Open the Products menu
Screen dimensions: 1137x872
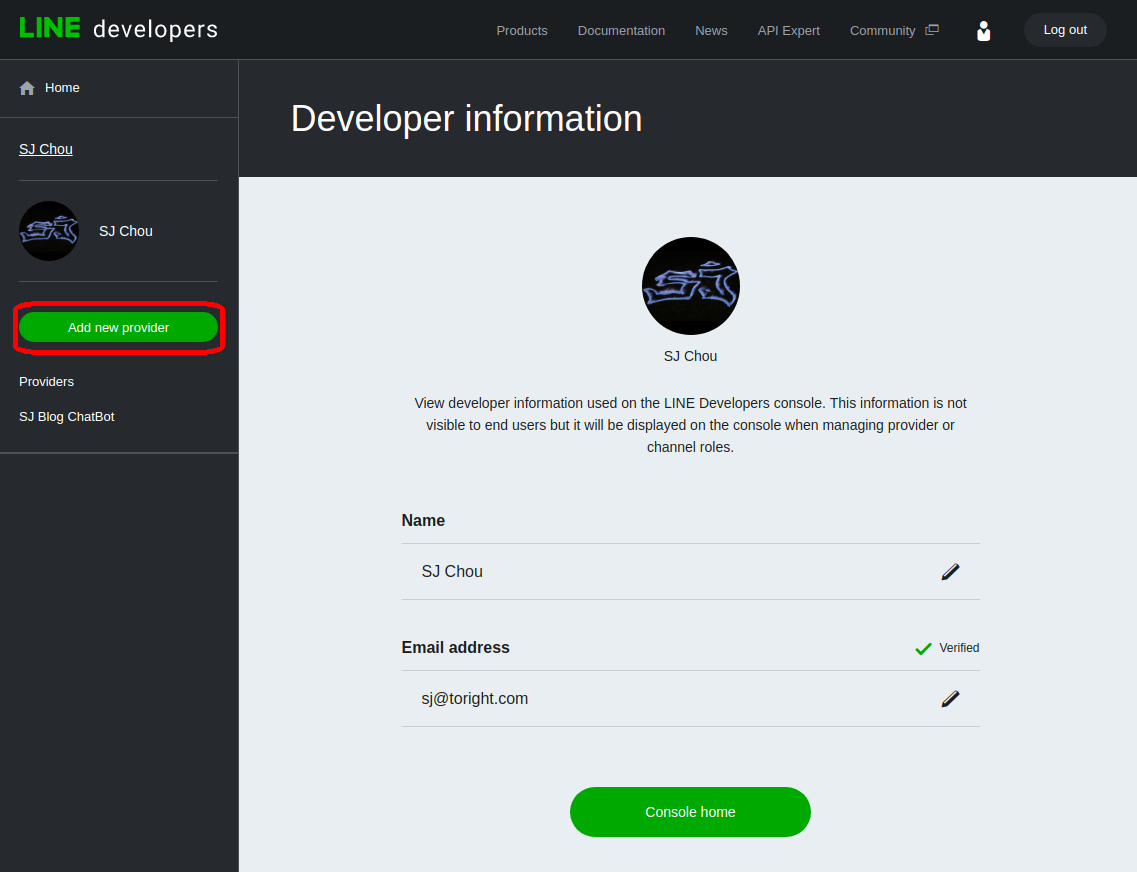point(521,30)
